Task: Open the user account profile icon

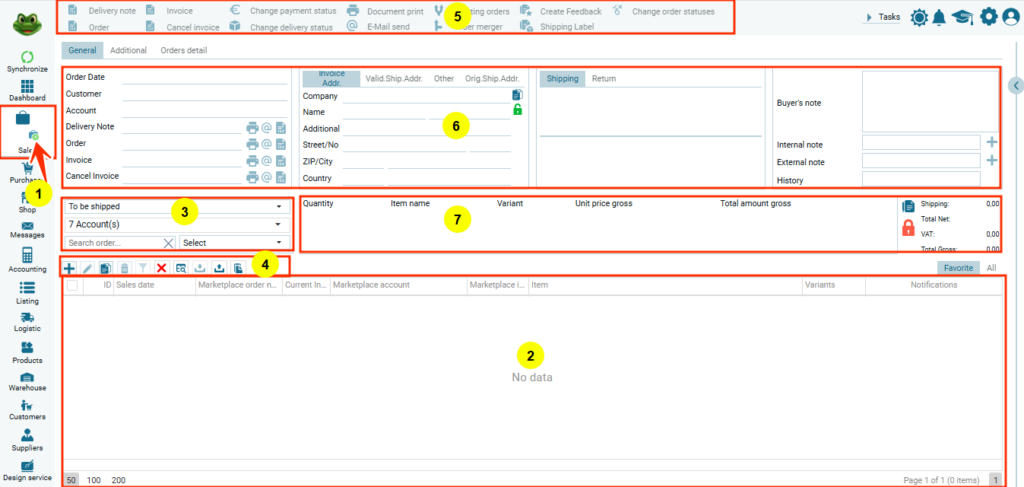Action: 1009,17
